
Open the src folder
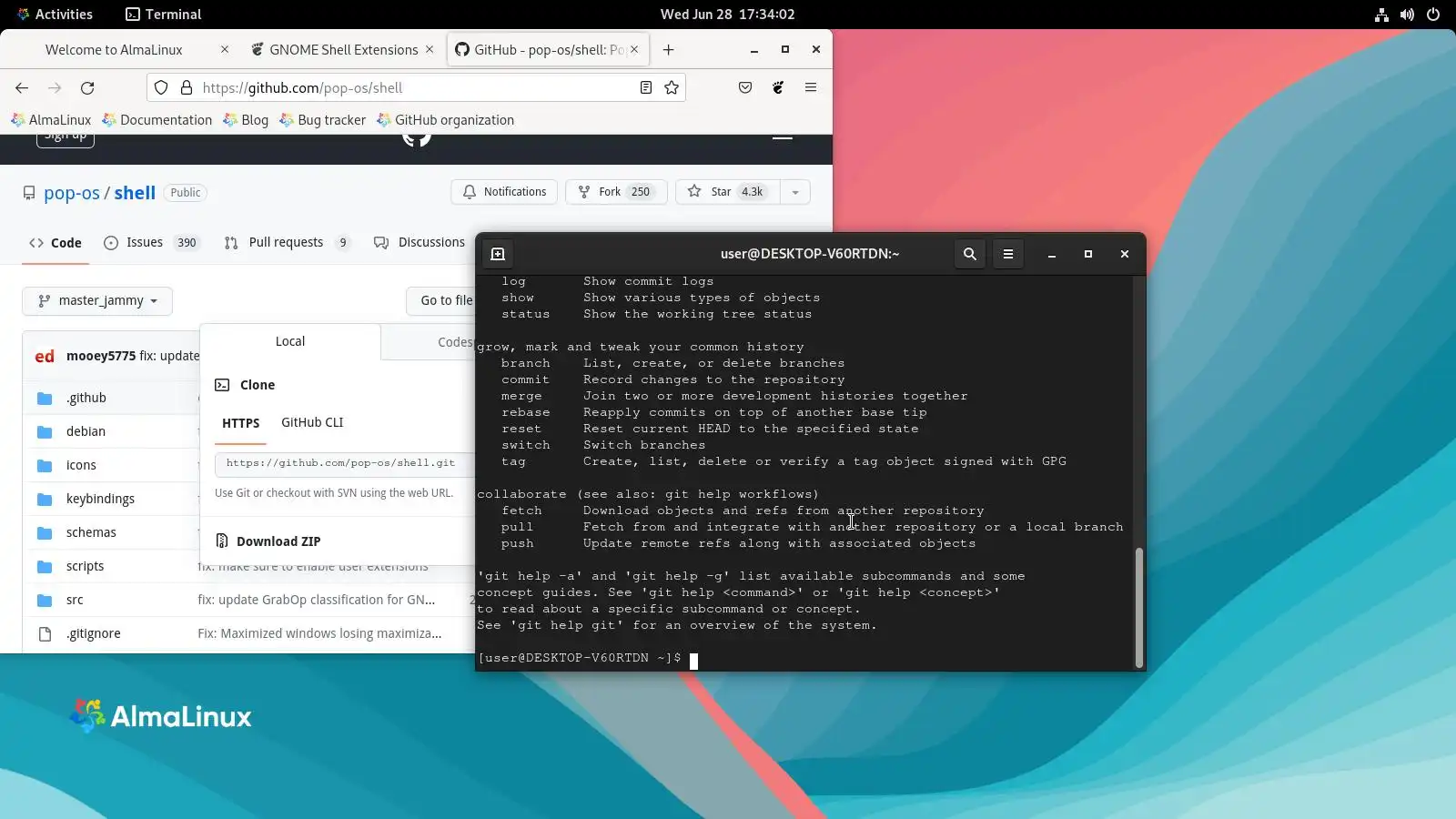coord(75,600)
